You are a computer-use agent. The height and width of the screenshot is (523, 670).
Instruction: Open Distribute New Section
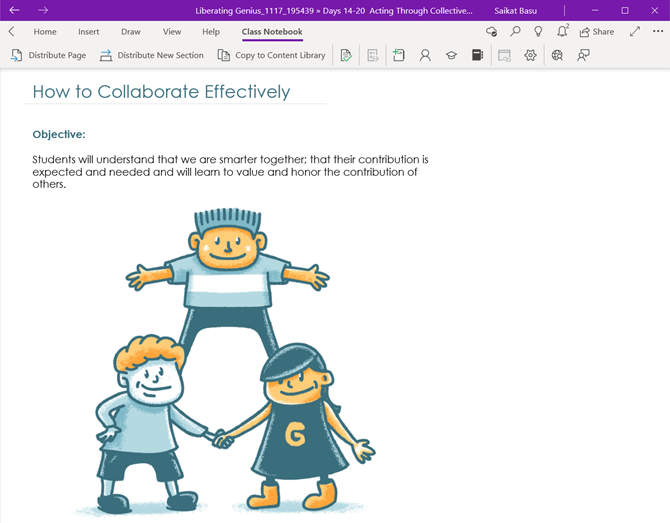coord(152,55)
